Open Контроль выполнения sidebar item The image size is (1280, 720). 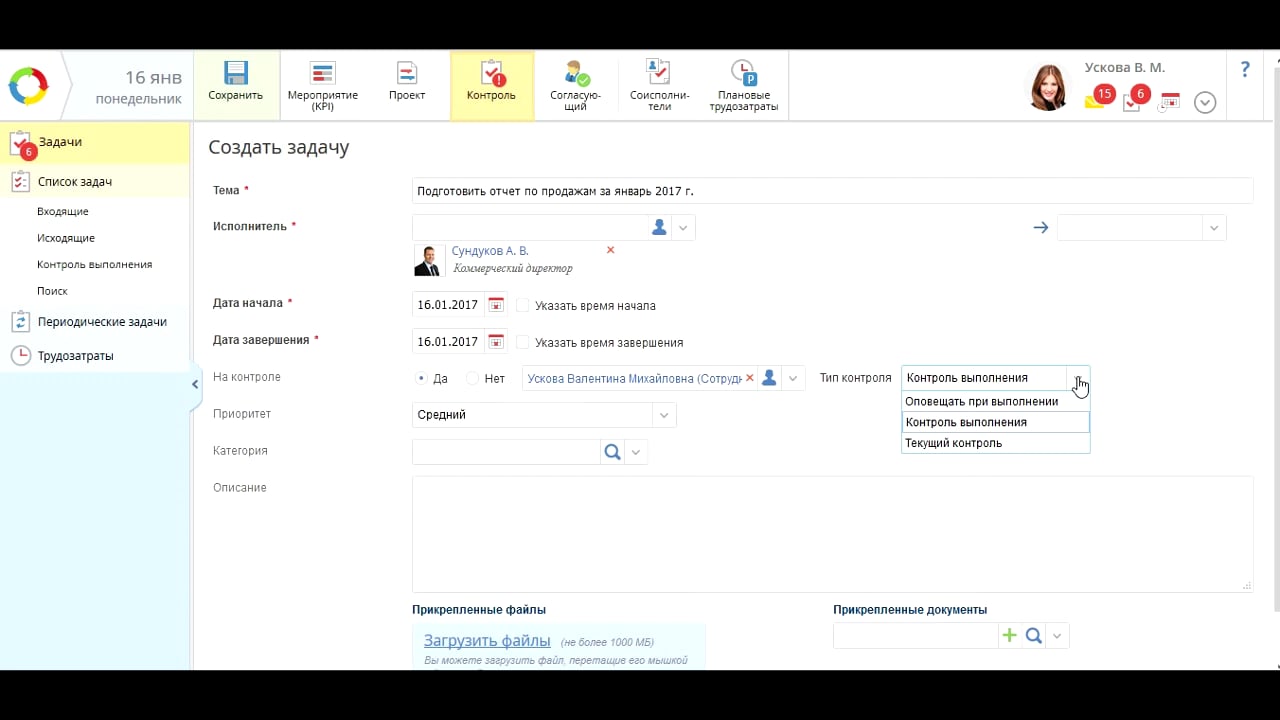click(x=95, y=265)
